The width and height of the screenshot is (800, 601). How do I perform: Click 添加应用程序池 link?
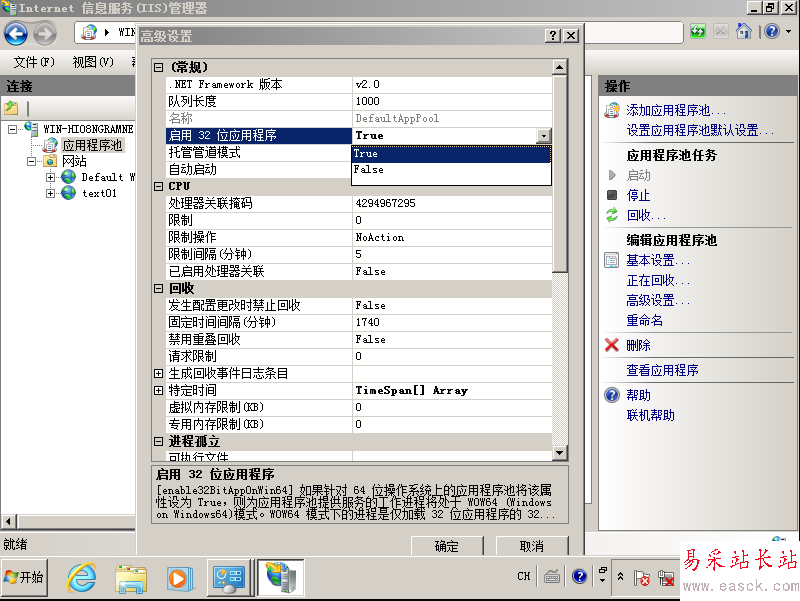click(676, 110)
